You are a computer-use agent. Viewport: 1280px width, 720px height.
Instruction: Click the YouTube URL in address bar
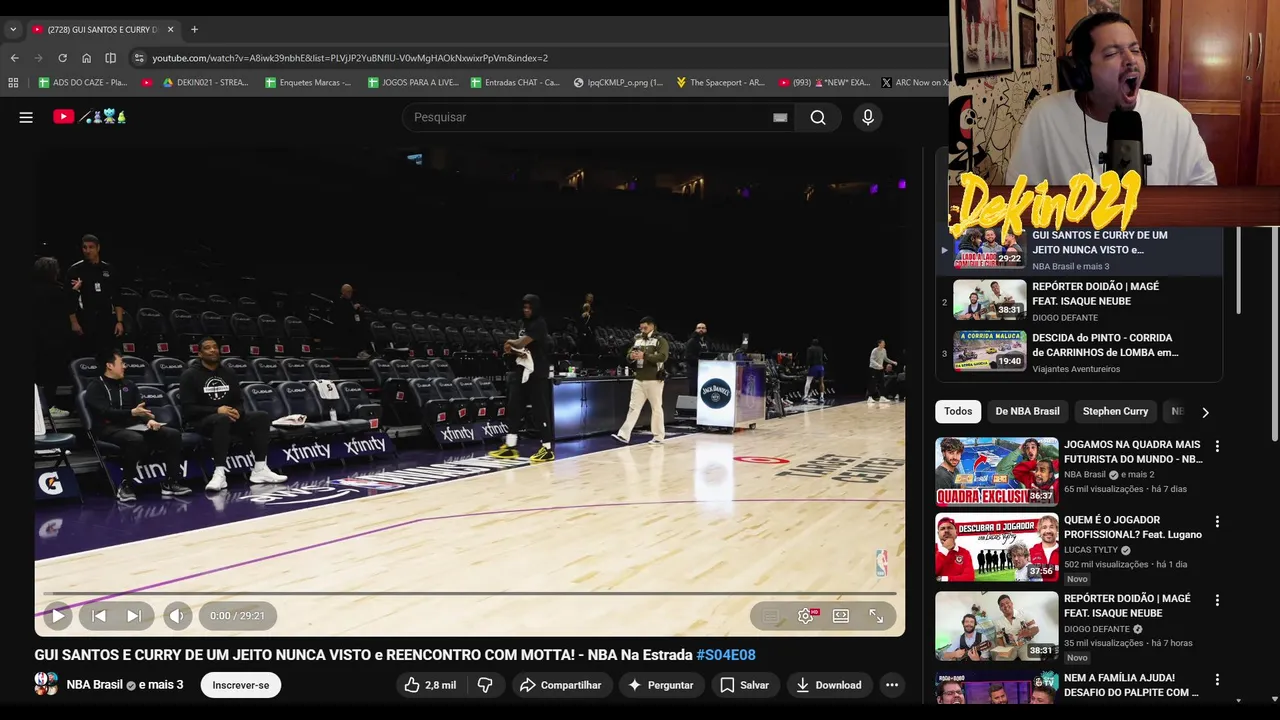pyautogui.click(x=350, y=58)
